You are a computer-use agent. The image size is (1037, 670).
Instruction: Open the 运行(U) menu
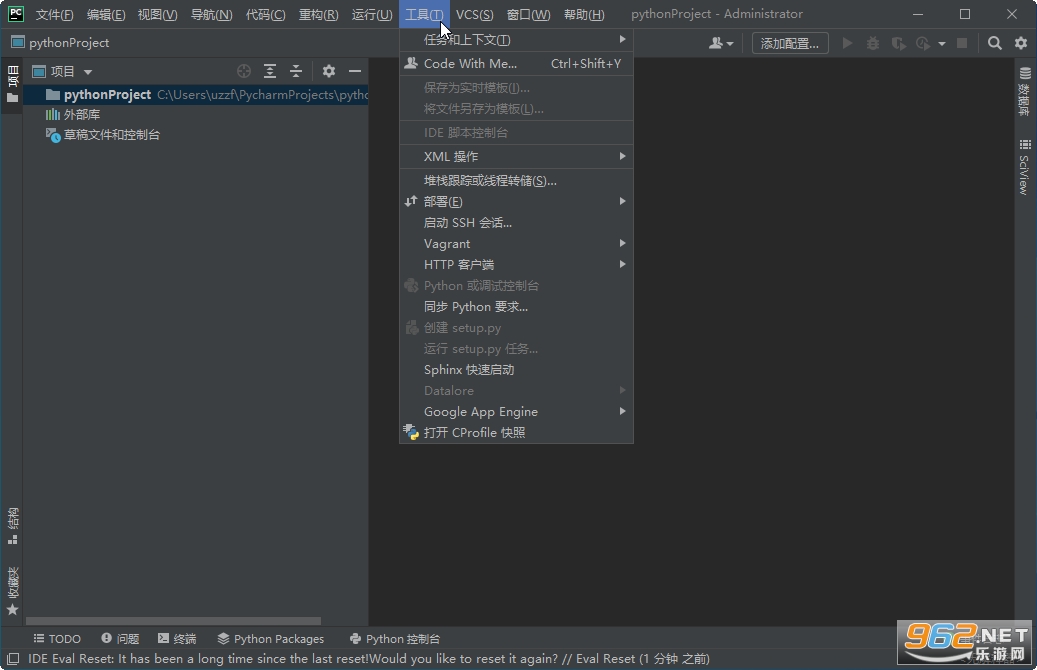372,15
